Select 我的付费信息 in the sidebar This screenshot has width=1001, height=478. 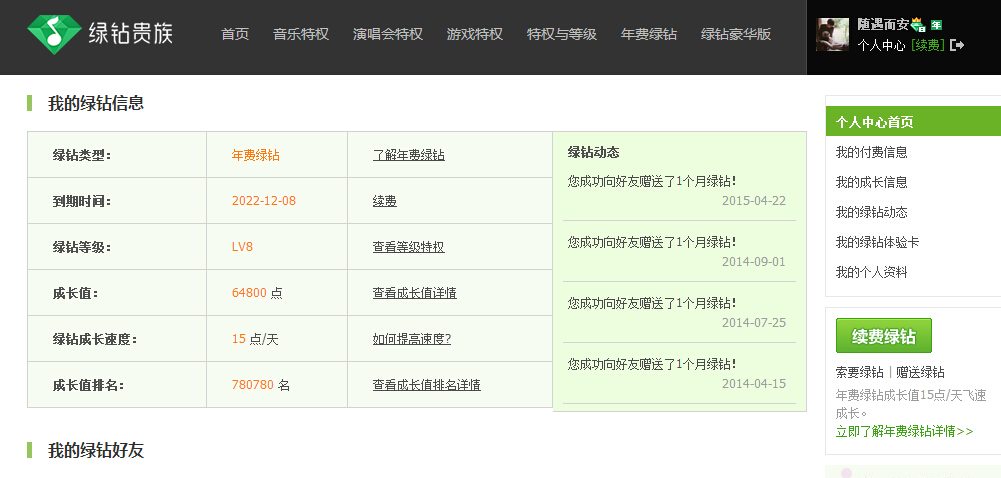[871, 152]
